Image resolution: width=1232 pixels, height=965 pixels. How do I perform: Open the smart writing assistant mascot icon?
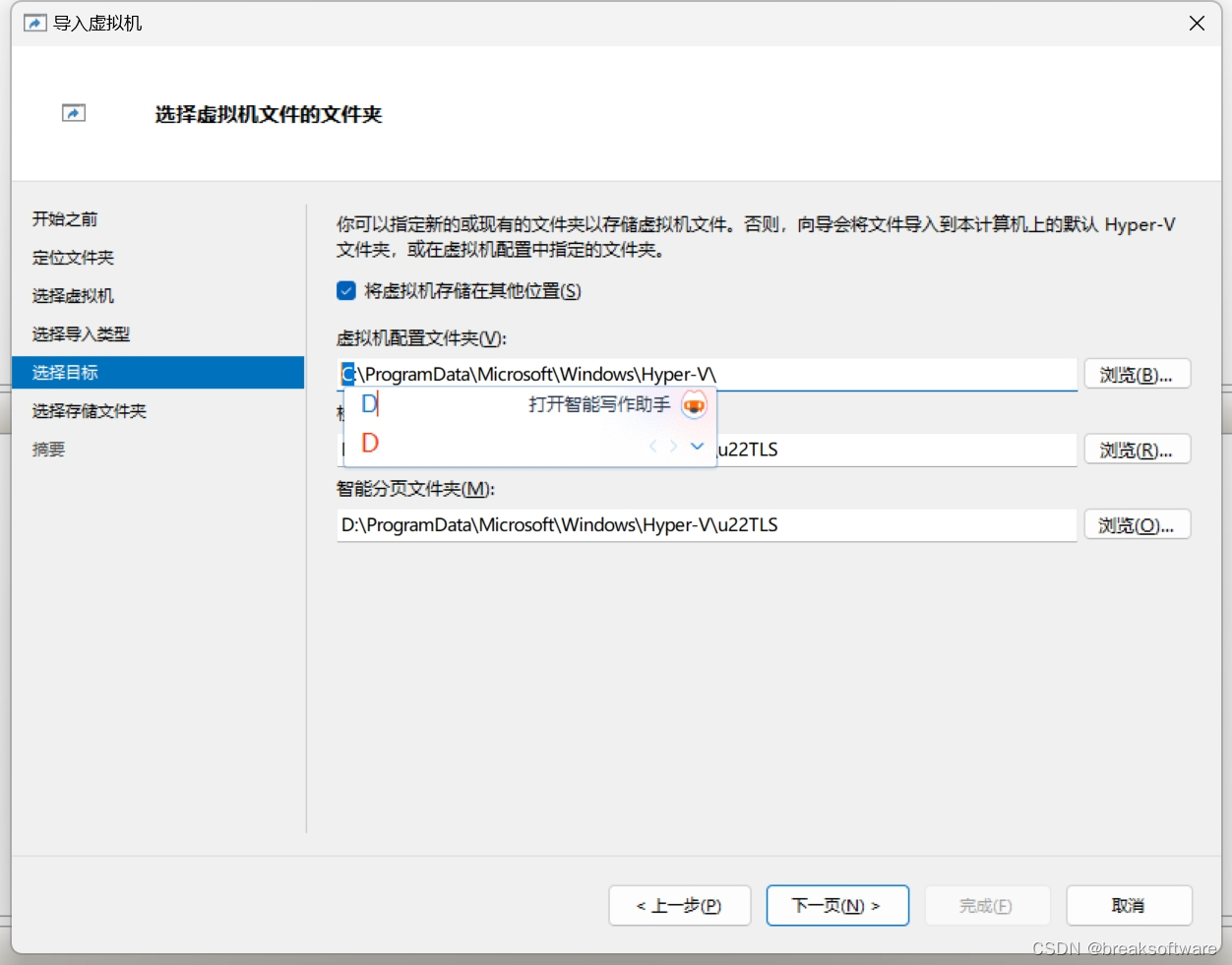(694, 404)
